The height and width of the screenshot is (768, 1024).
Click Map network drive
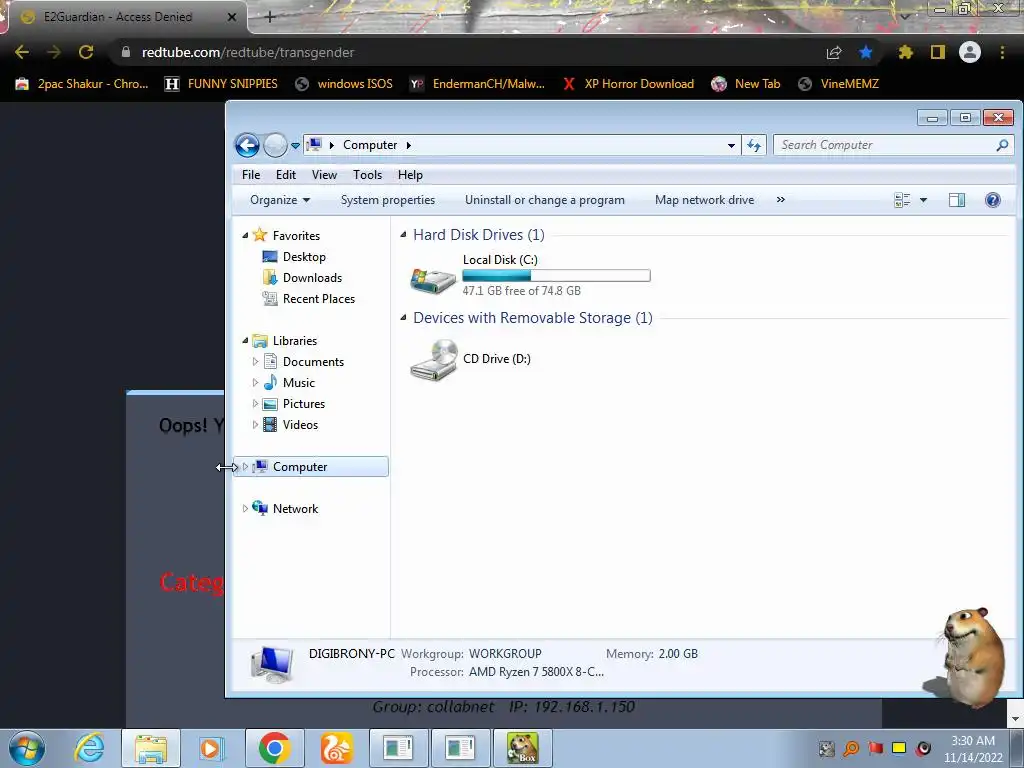pyautogui.click(x=704, y=200)
